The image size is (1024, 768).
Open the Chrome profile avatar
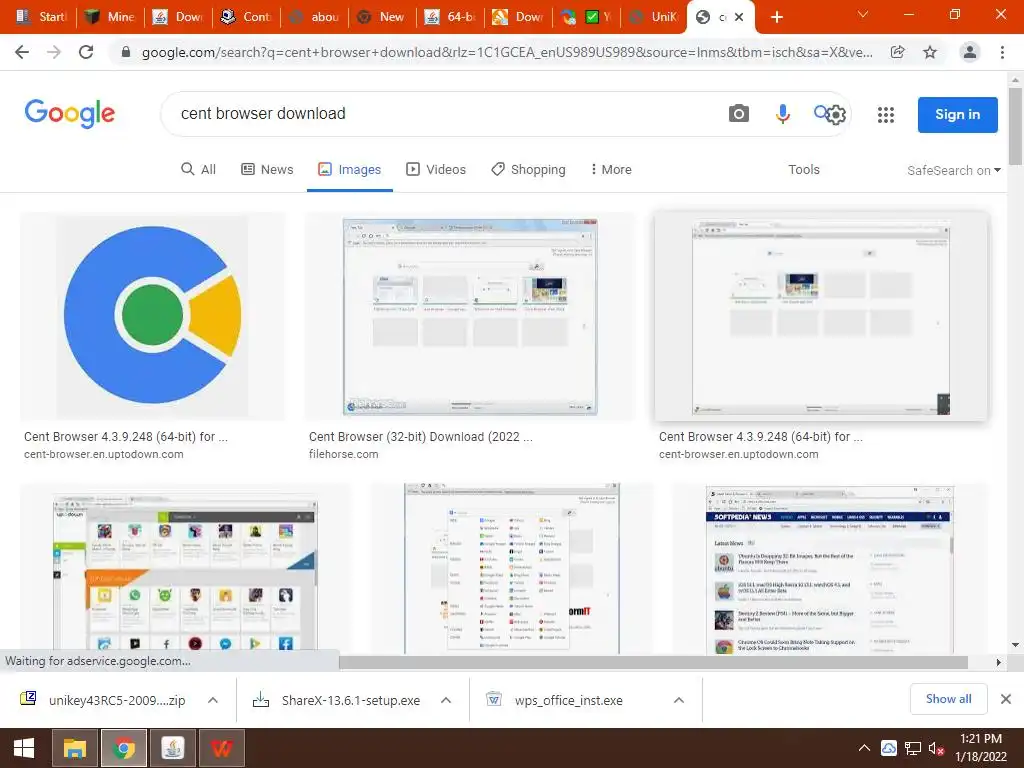click(x=970, y=52)
